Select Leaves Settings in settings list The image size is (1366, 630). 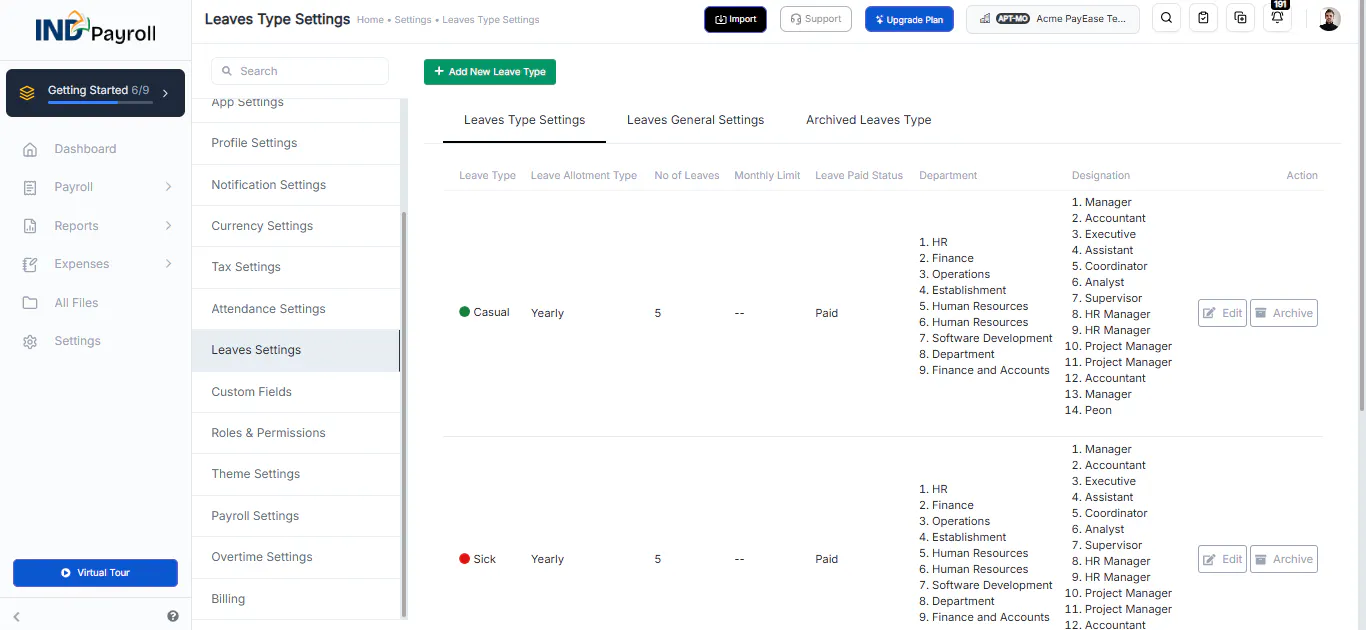tap(296, 350)
